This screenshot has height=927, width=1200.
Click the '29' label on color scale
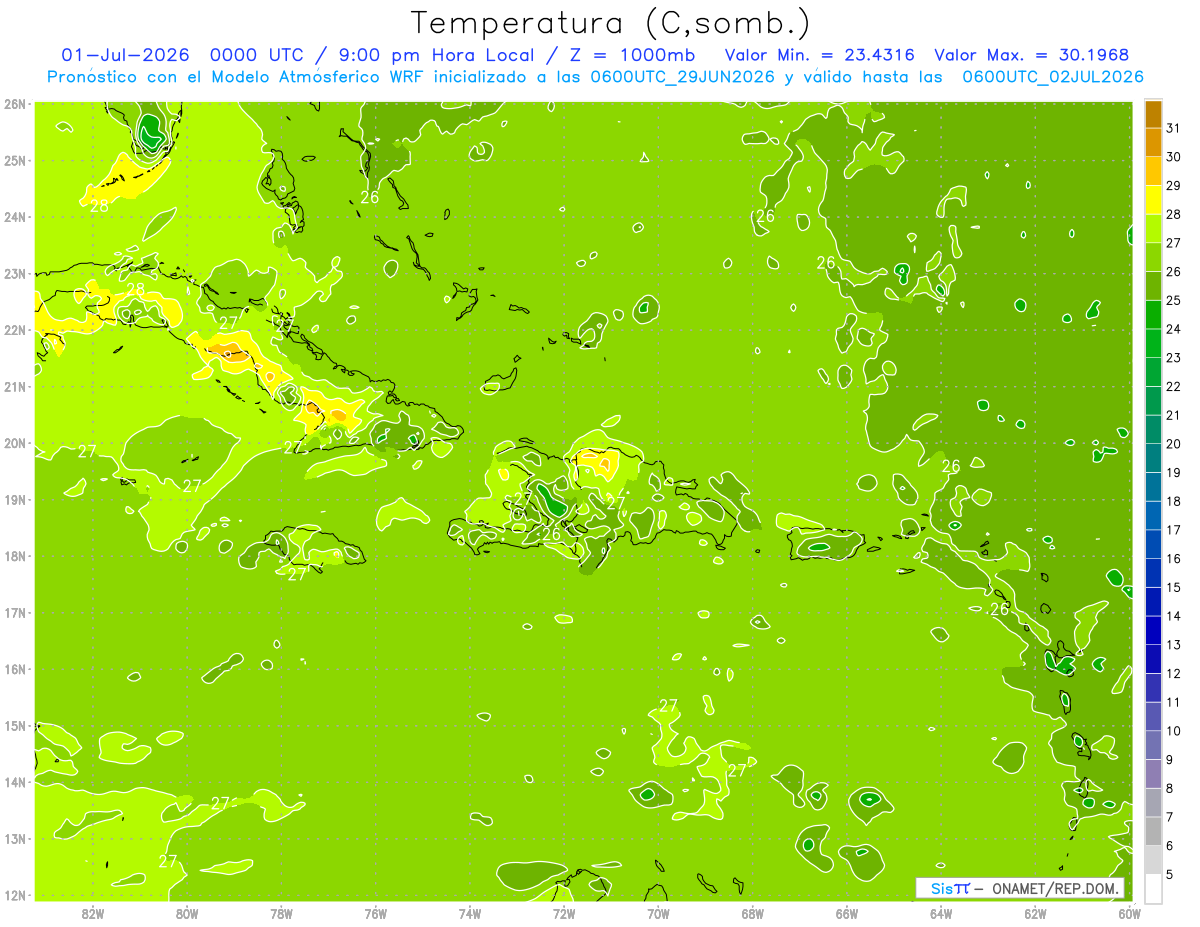1174,186
